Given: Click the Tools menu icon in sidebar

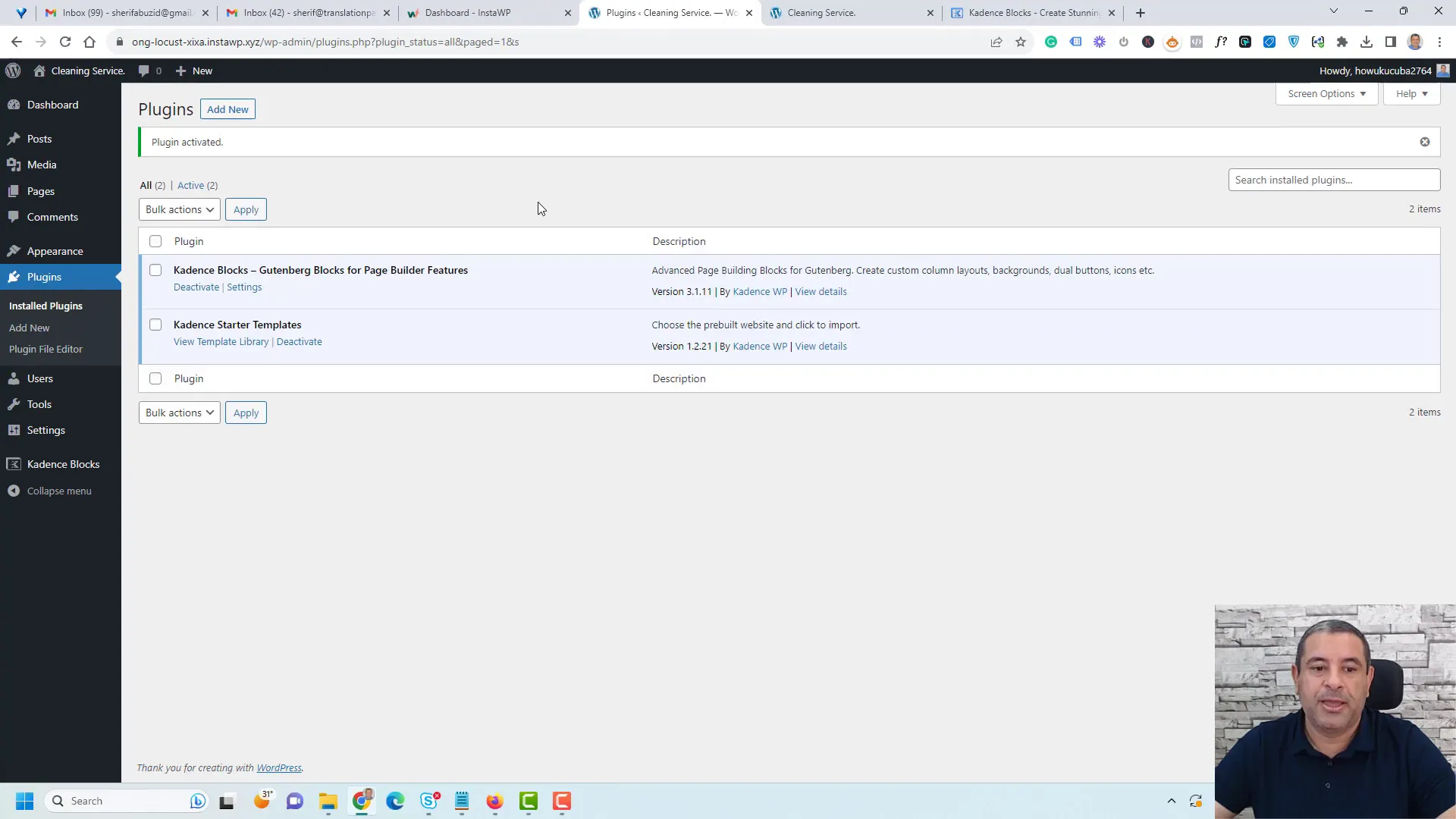Looking at the screenshot, I should point(15,404).
